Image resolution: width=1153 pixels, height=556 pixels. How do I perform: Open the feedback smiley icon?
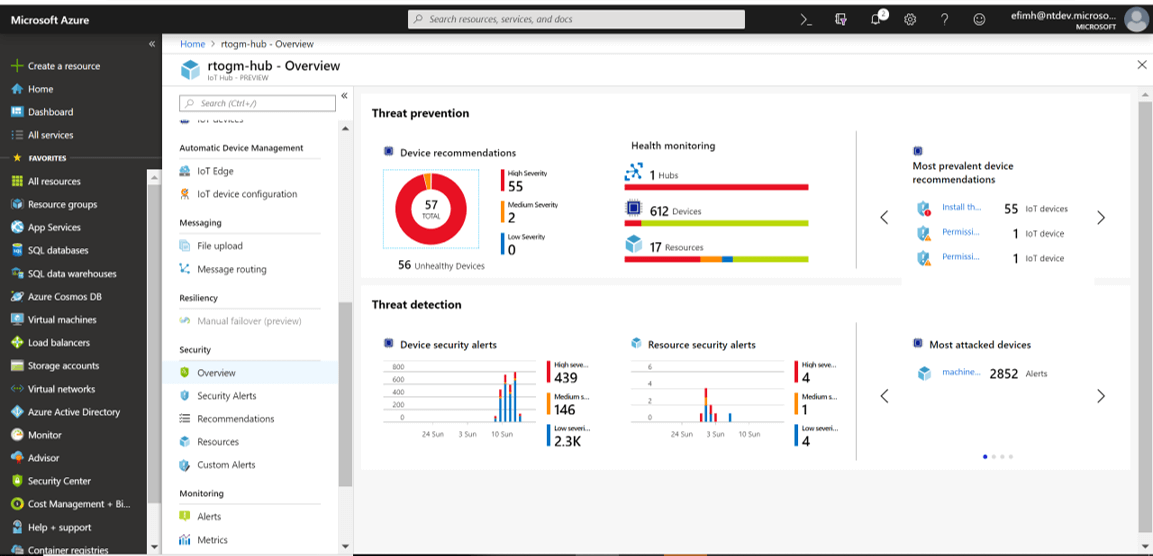(979, 19)
